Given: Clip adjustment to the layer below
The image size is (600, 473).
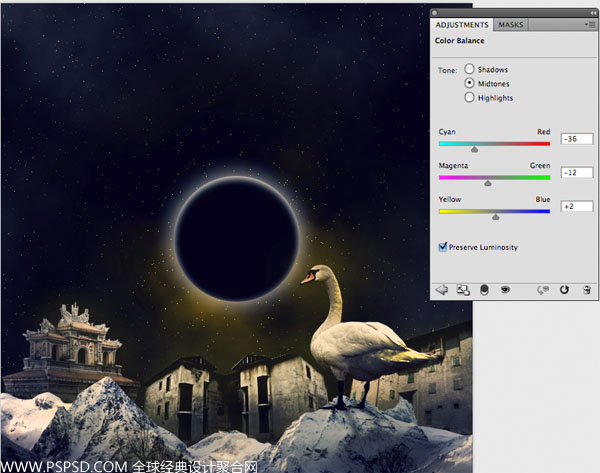Looking at the screenshot, I should tap(484, 290).
